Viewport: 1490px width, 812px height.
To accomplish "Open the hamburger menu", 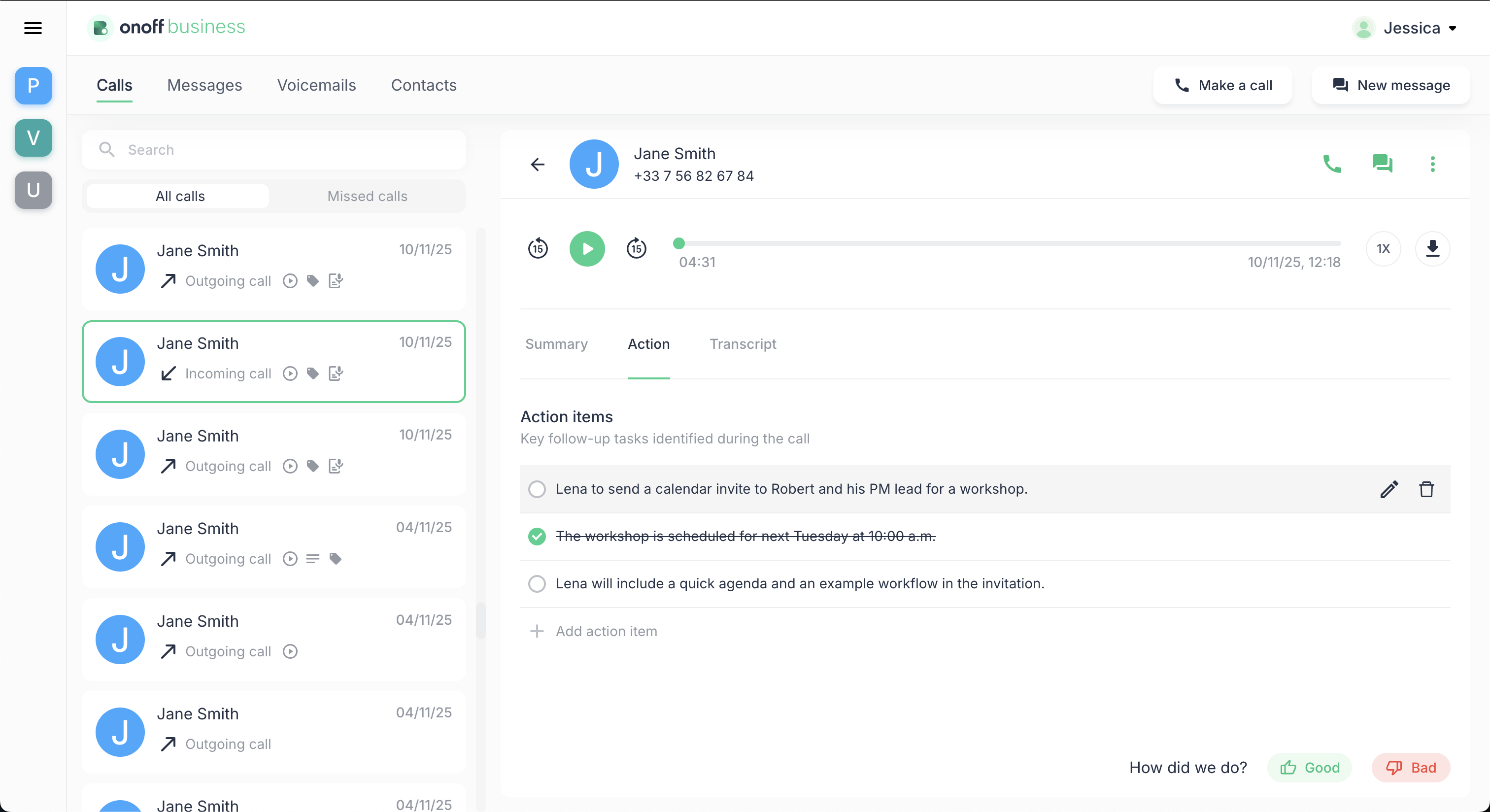I will 33,28.
